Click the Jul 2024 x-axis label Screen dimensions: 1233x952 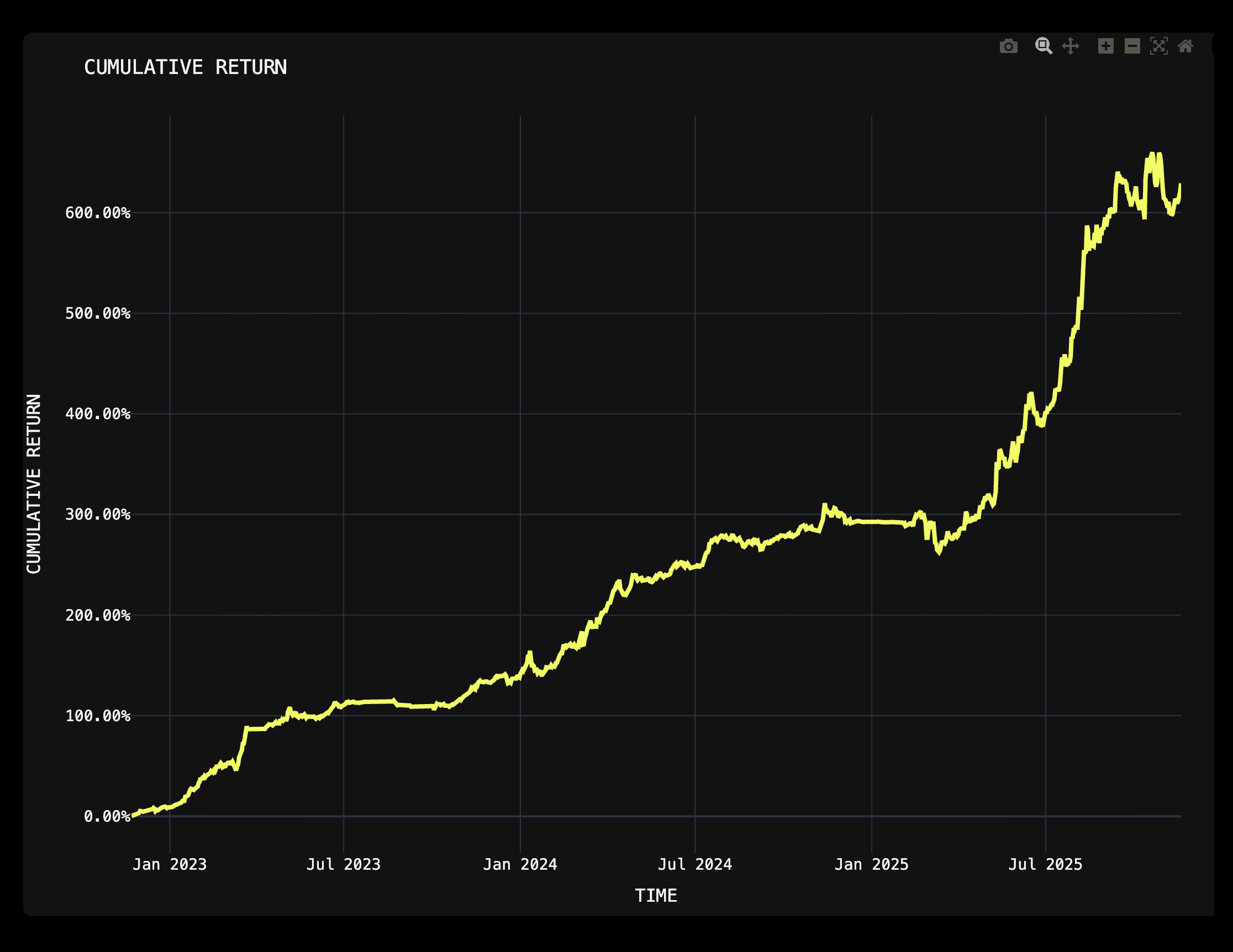(x=694, y=865)
